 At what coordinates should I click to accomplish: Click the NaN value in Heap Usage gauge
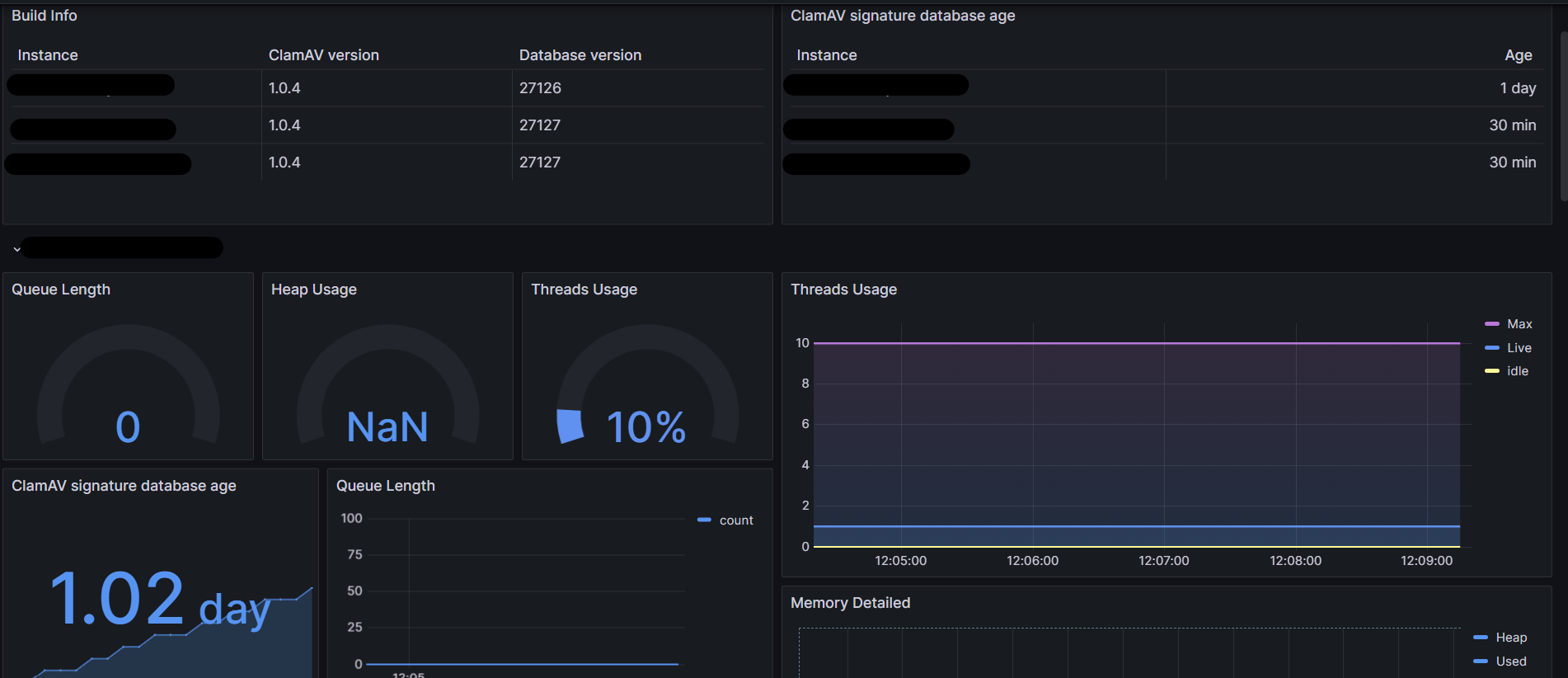(x=387, y=427)
